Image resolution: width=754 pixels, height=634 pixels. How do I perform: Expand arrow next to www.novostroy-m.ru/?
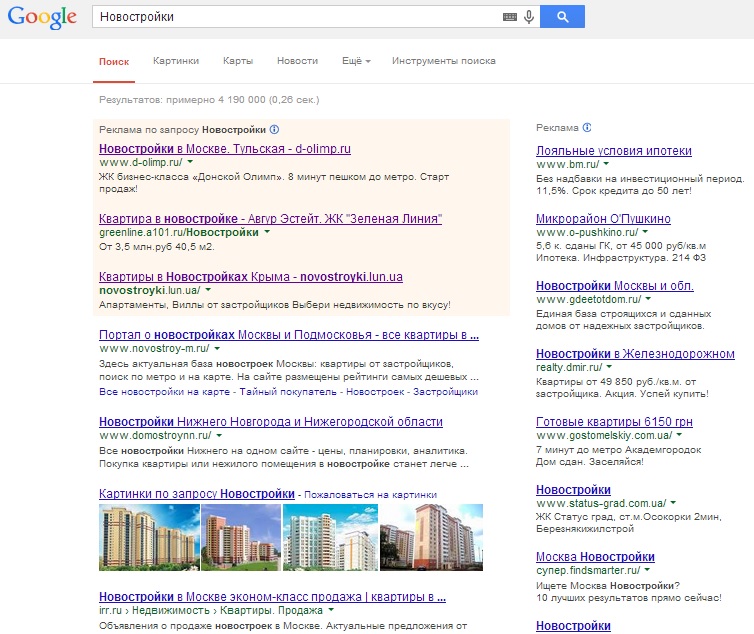(x=217, y=348)
